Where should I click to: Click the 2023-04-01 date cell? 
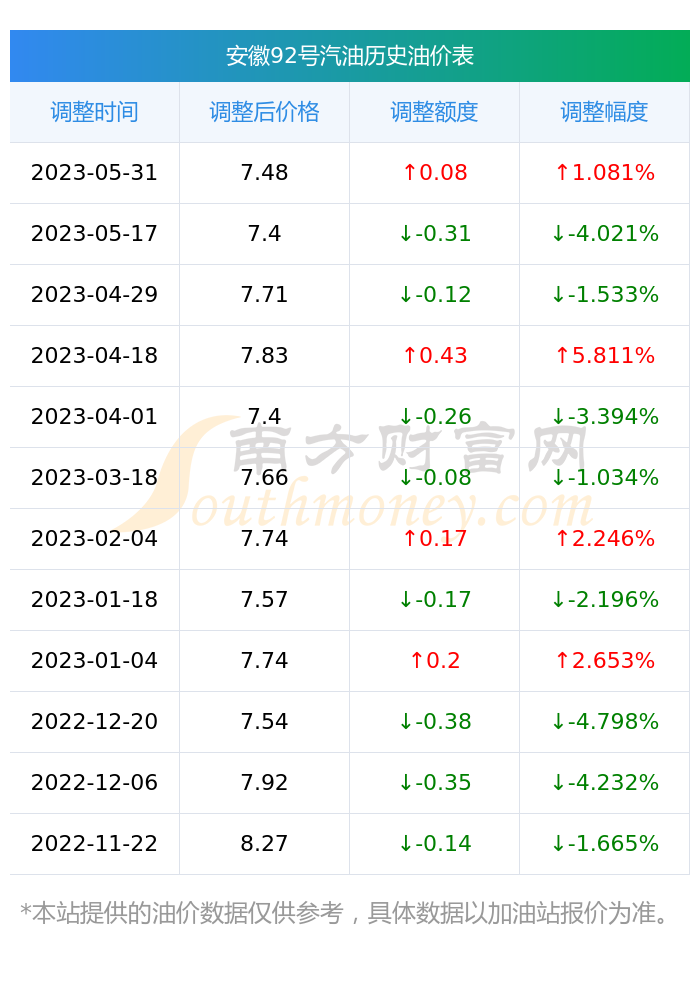[94, 417]
